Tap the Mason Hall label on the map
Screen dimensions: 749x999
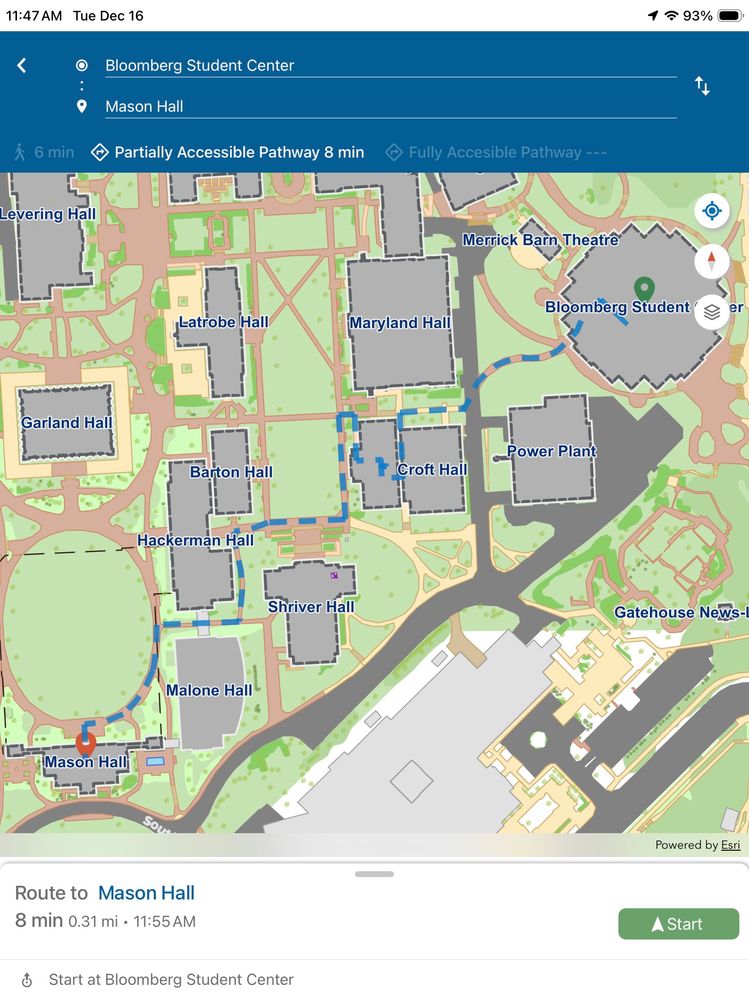point(86,762)
